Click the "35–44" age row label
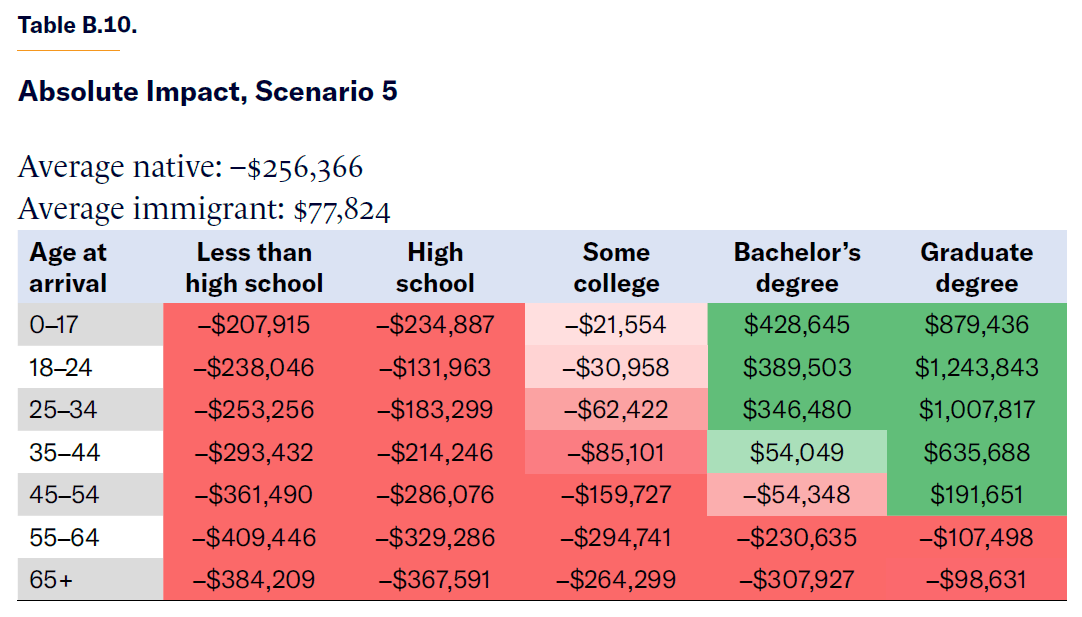Screen dimensions: 1082x617 [x=64, y=453]
